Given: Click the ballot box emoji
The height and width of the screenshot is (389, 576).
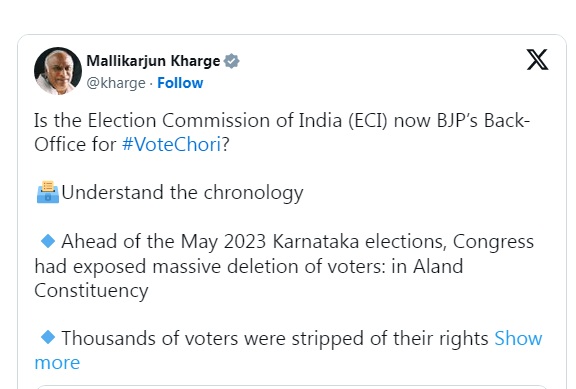Looking at the screenshot, I should (47, 192).
